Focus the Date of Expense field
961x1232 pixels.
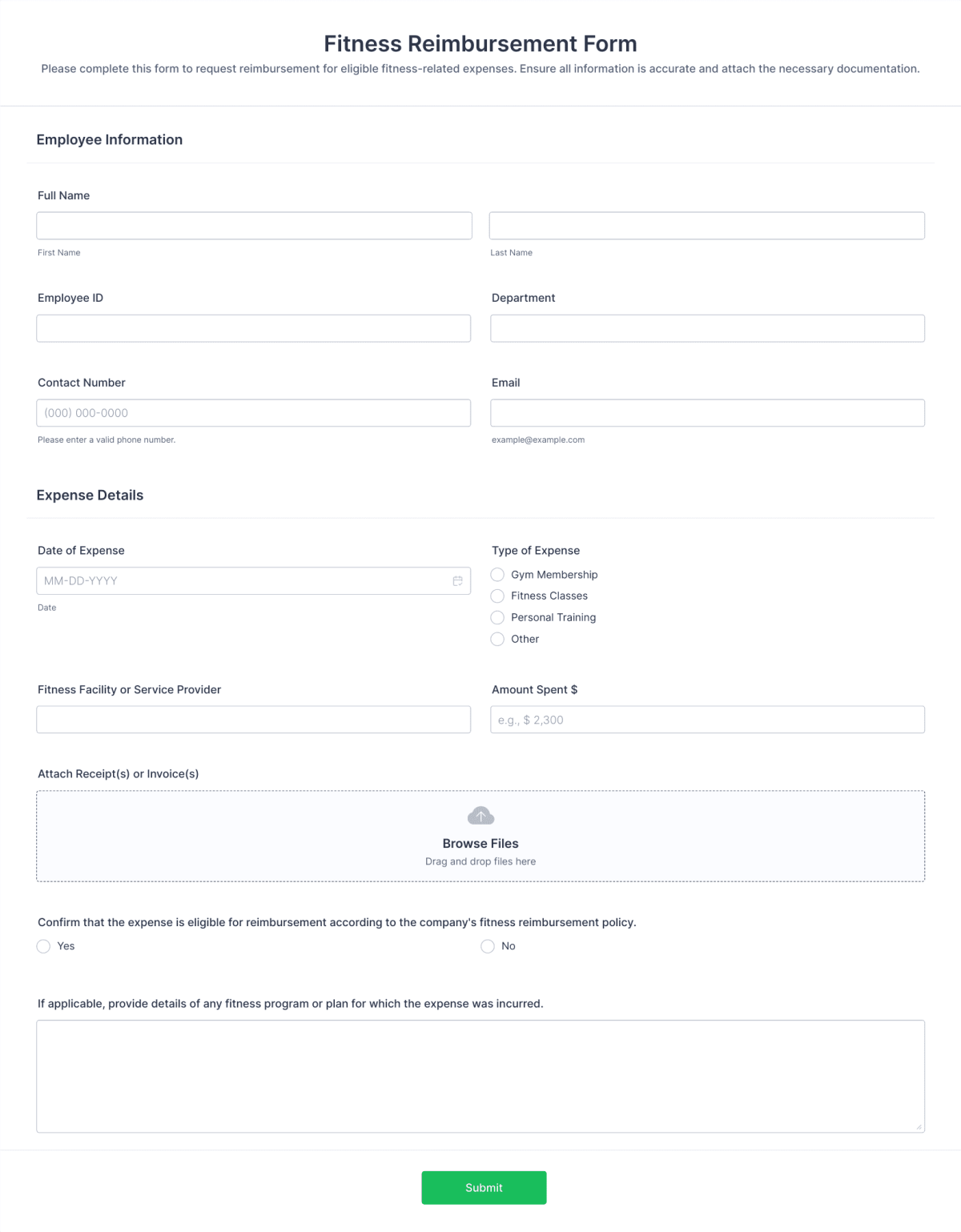[x=240, y=580]
